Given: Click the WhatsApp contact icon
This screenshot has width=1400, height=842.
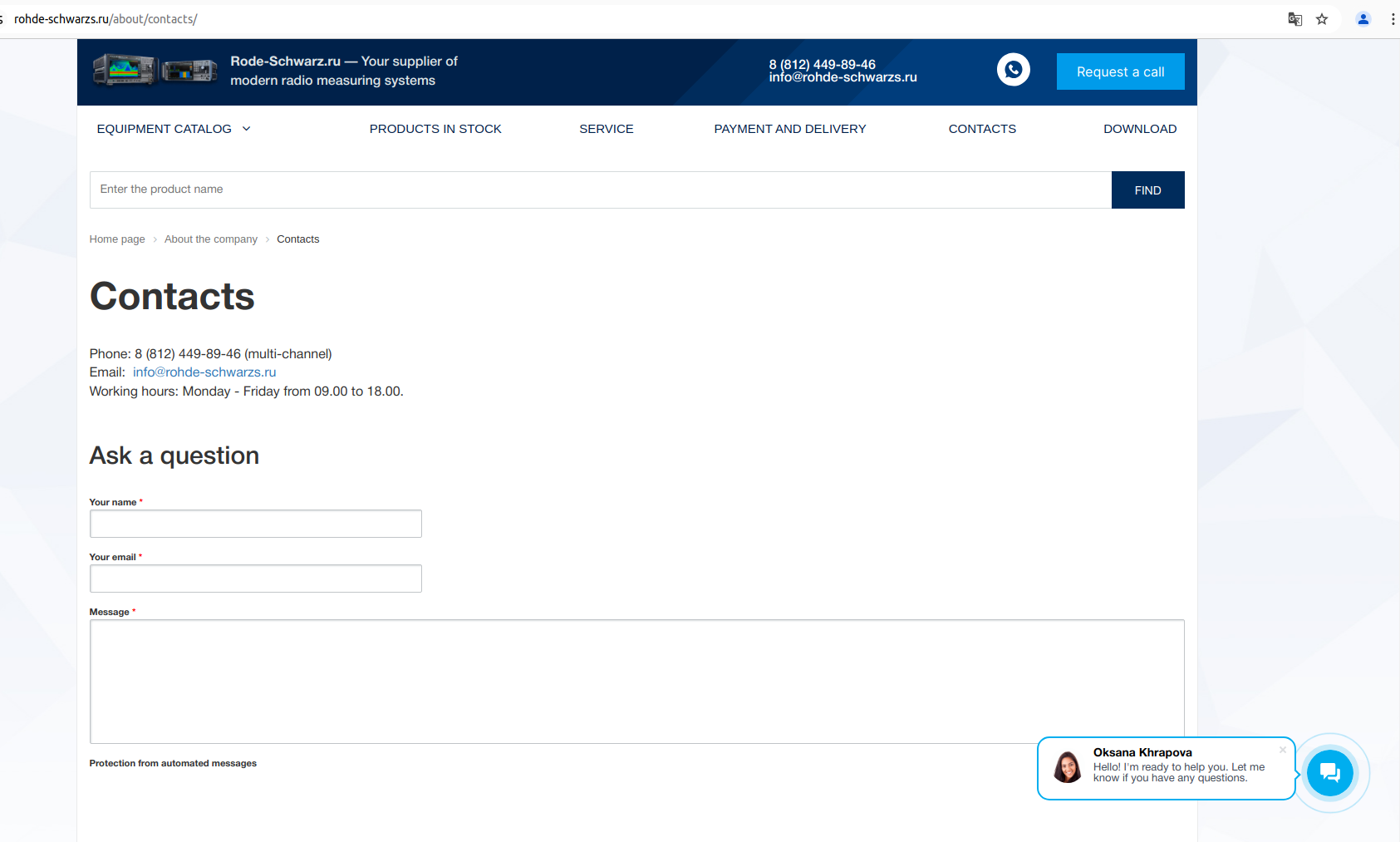Looking at the screenshot, I should tap(1013, 70).
